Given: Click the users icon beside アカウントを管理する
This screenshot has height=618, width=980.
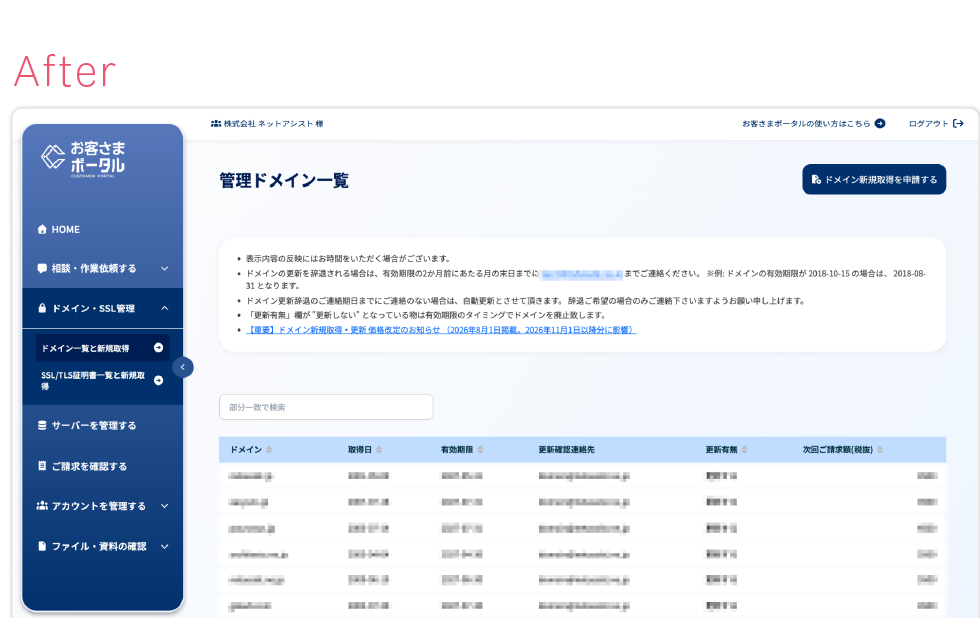Looking at the screenshot, I should (42, 506).
